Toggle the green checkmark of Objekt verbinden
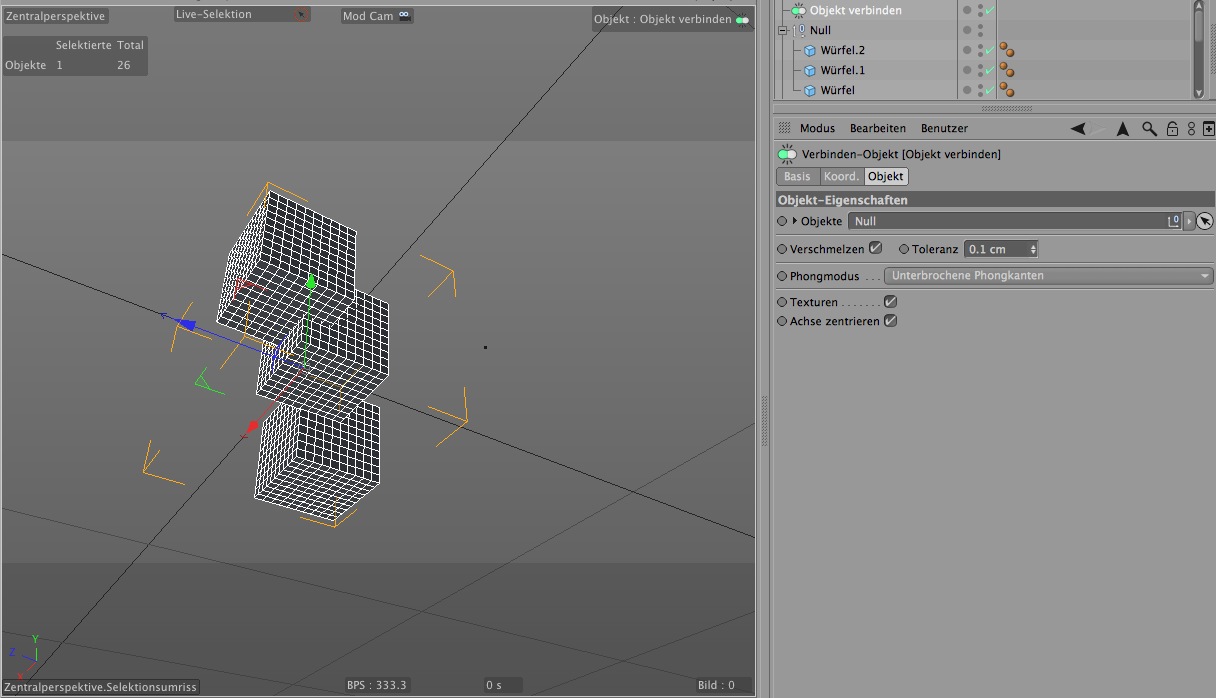 (989, 10)
